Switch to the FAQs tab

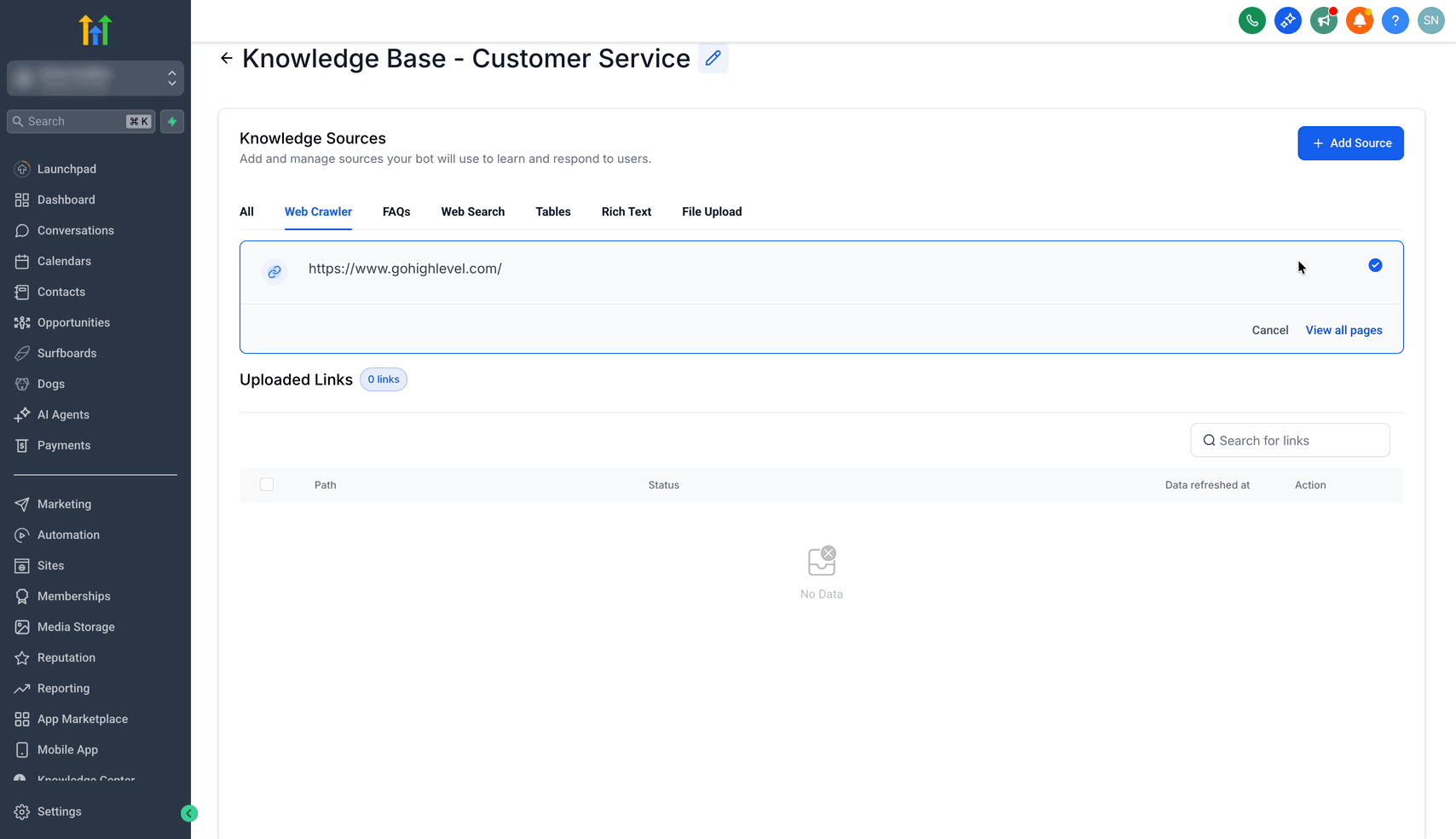pyautogui.click(x=396, y=211)
